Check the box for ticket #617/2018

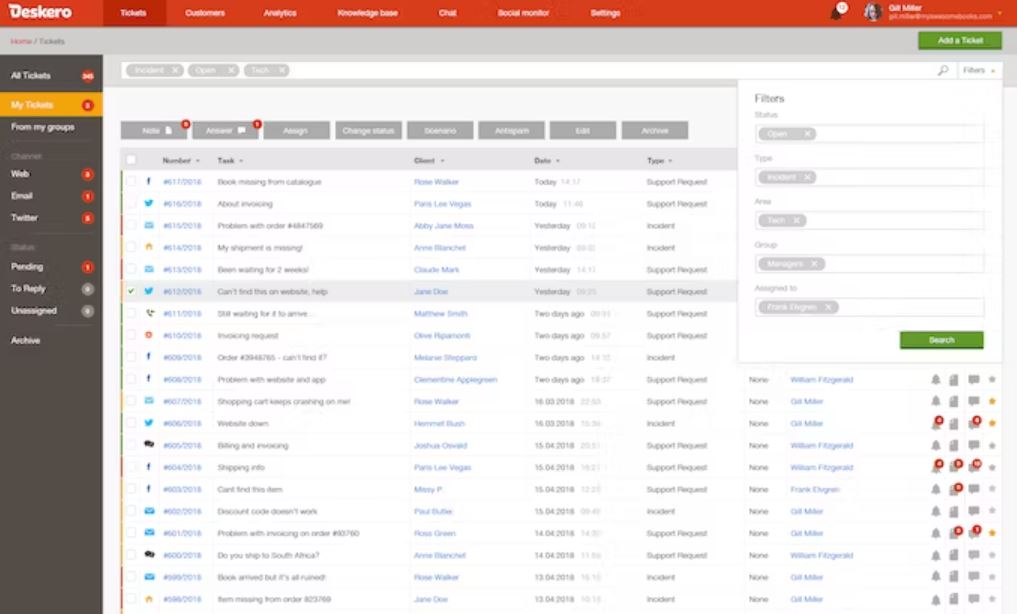[132, 182]
